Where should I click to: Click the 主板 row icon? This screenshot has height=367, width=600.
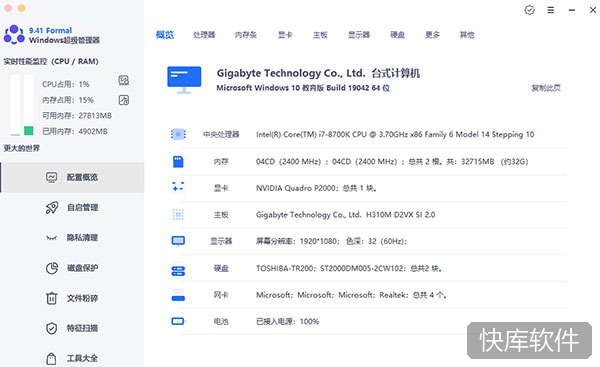tap(178, 215)
